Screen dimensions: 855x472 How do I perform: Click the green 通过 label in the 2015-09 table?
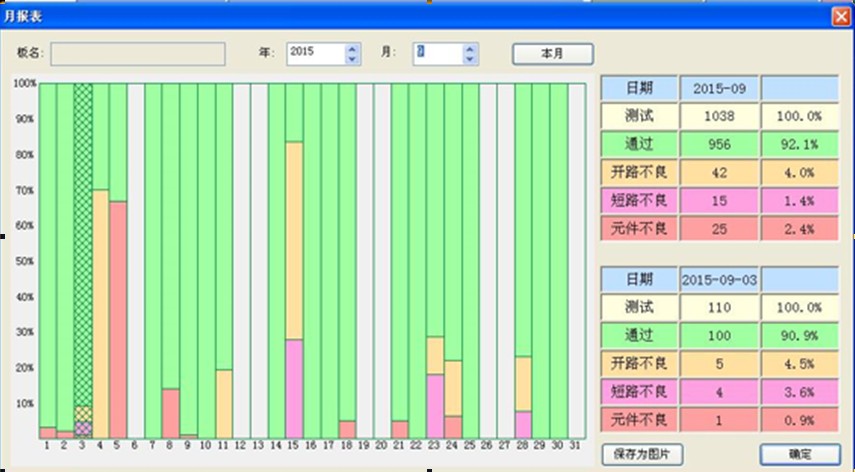click(639, 144)
